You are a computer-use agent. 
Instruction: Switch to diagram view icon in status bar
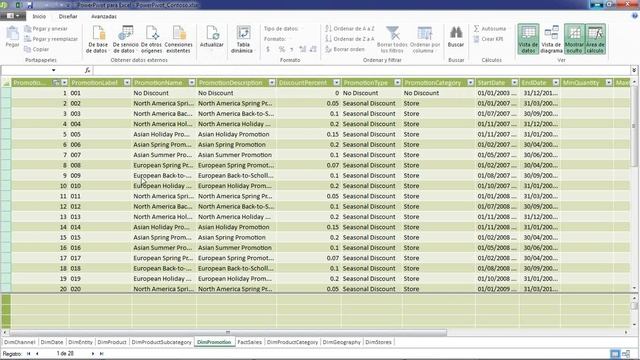click(x=626, y=353)
